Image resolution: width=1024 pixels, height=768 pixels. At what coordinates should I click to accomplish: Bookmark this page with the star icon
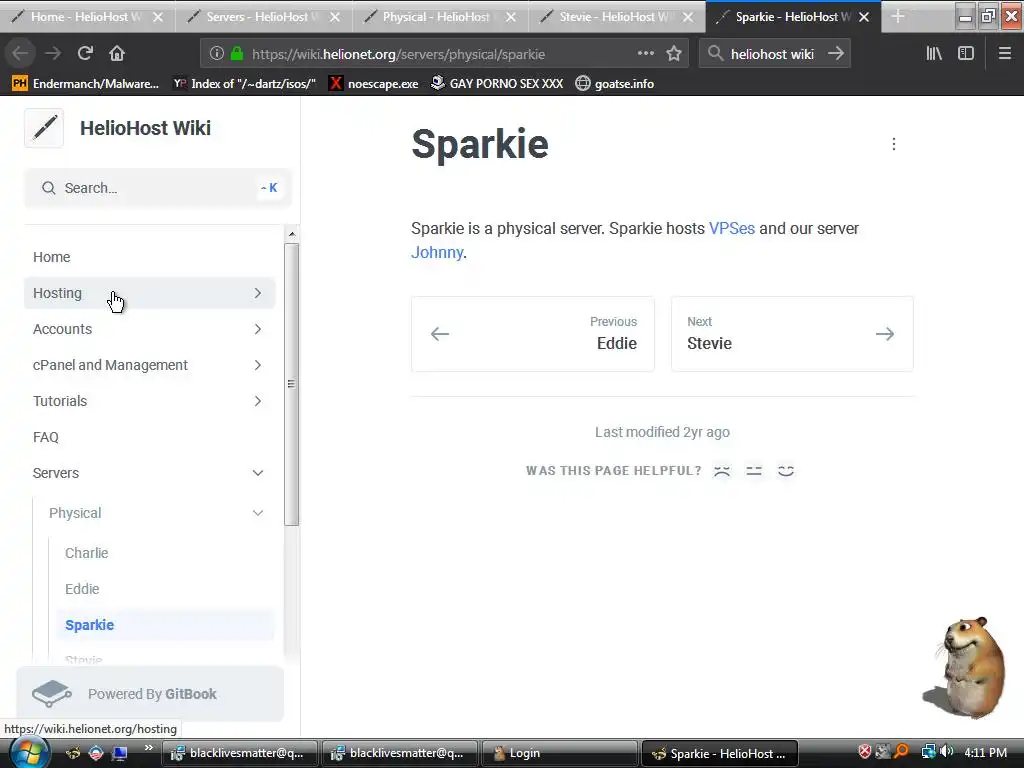[674, 54]
